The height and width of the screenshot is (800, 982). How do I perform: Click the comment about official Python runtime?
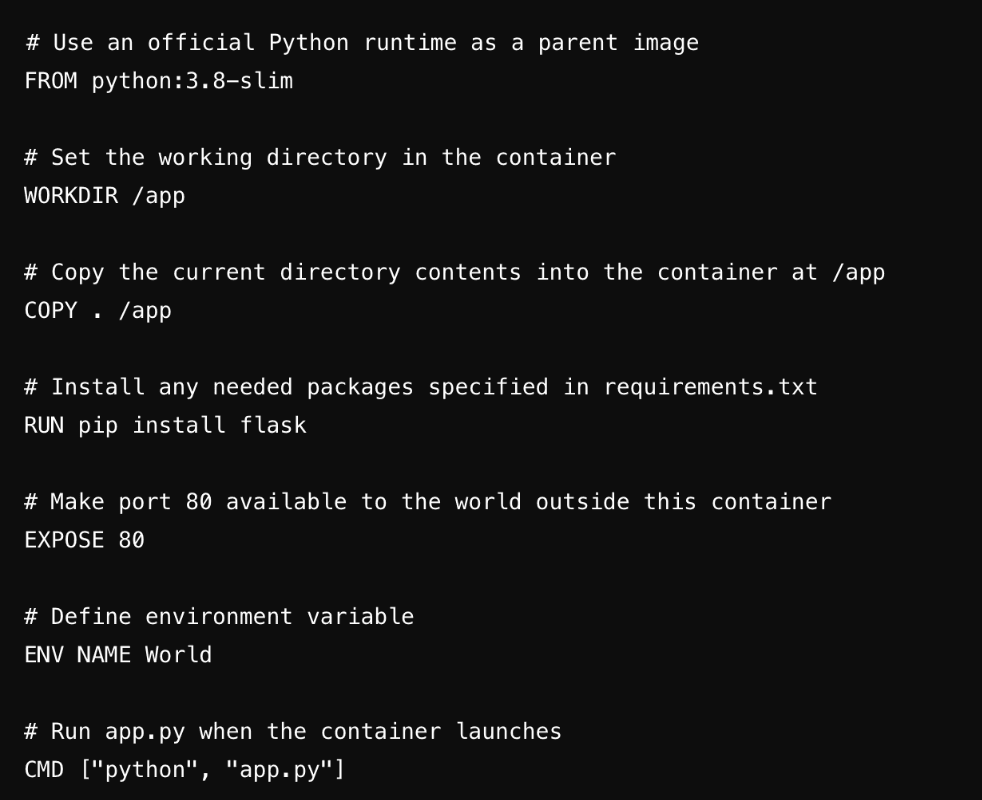[x=362, y=43]
